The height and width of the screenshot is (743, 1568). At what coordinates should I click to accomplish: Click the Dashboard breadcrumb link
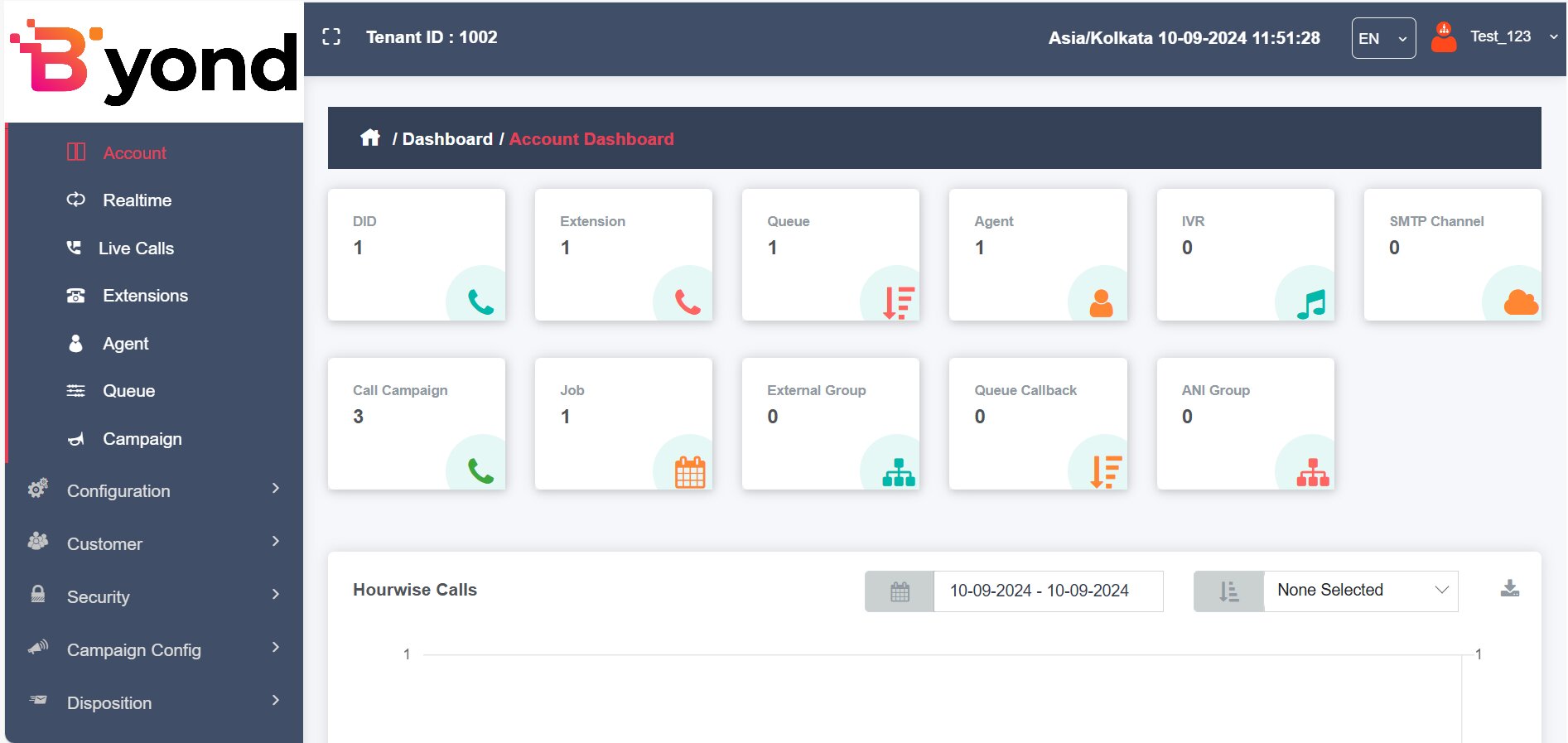coord(447,139)
